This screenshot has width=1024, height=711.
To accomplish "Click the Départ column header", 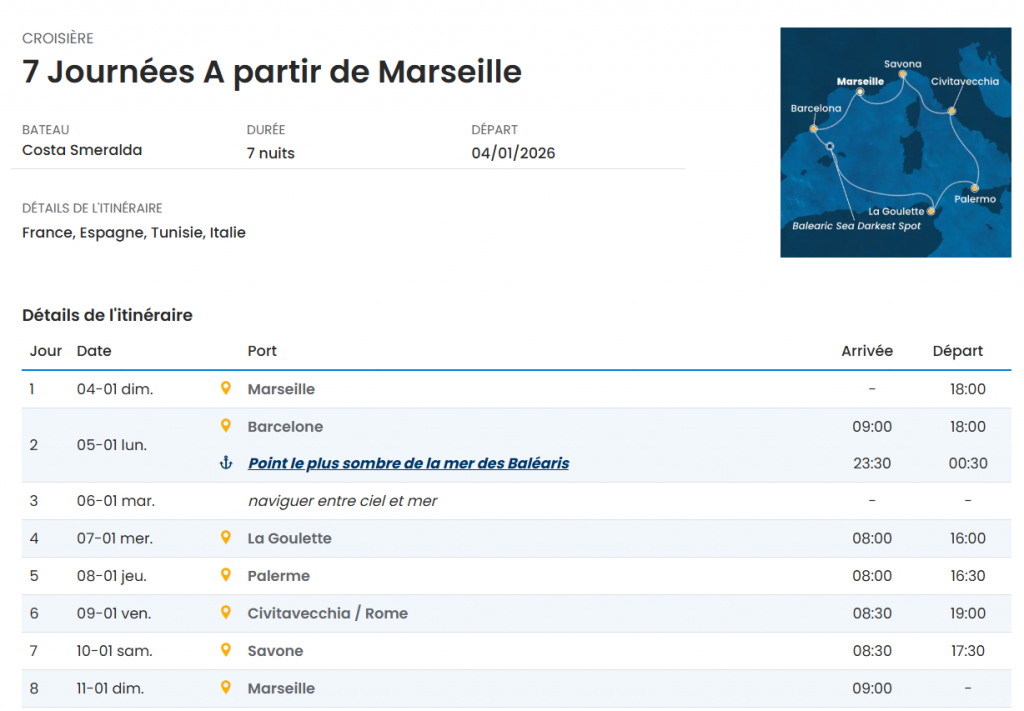I will coord(957,351).
